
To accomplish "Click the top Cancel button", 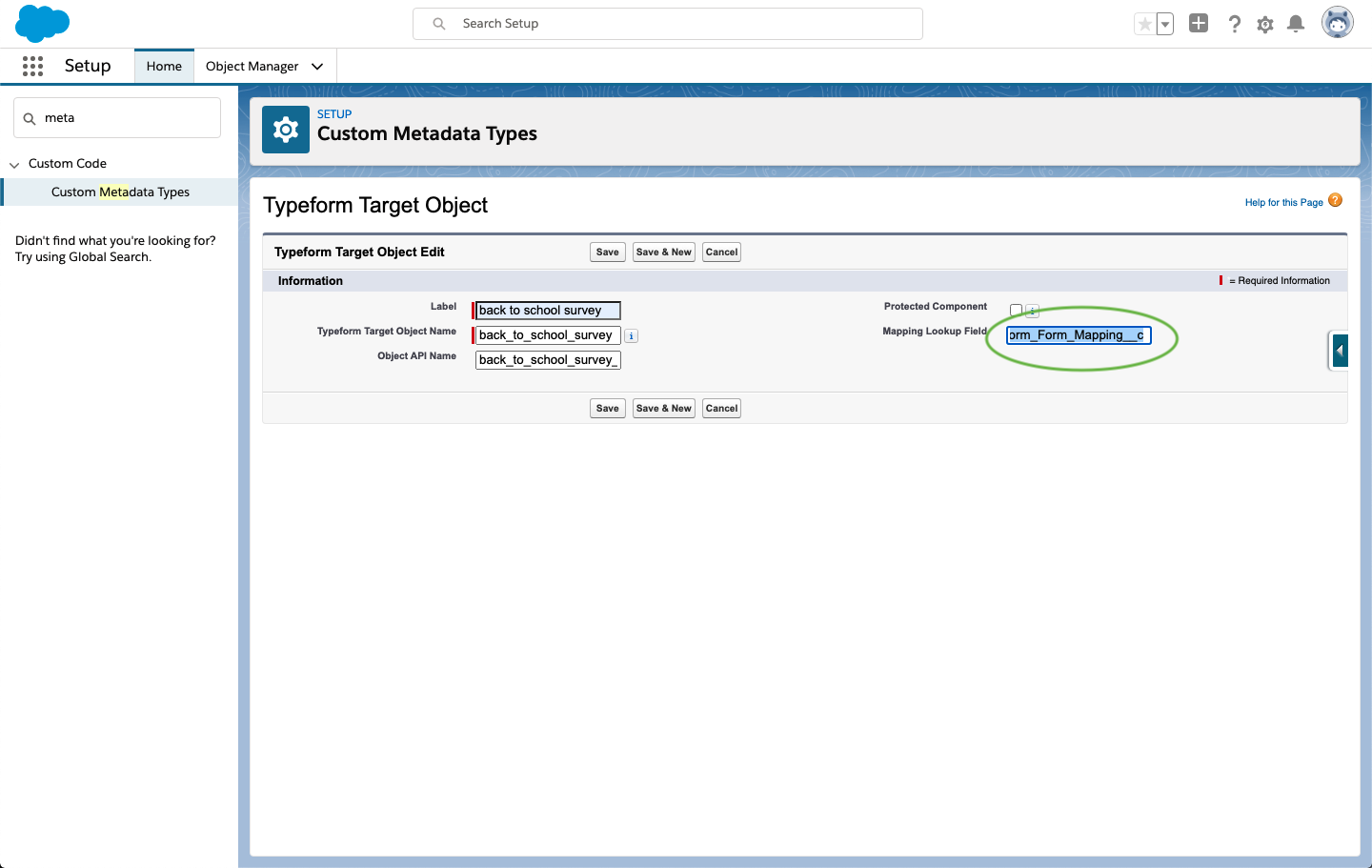I will pos(721,252).
